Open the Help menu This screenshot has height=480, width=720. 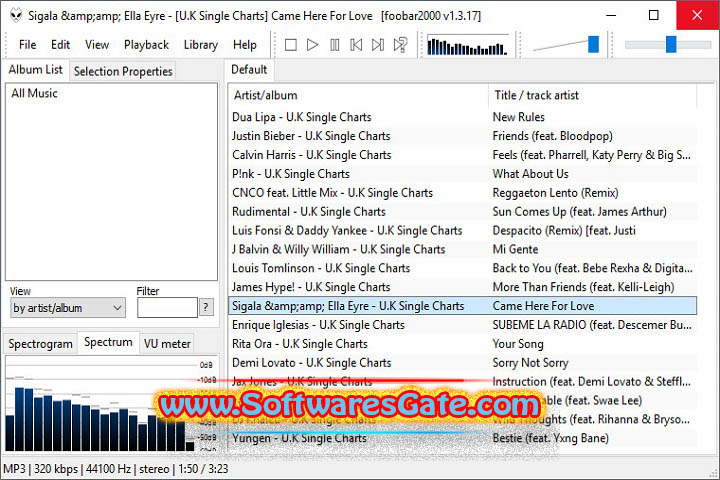245,45
